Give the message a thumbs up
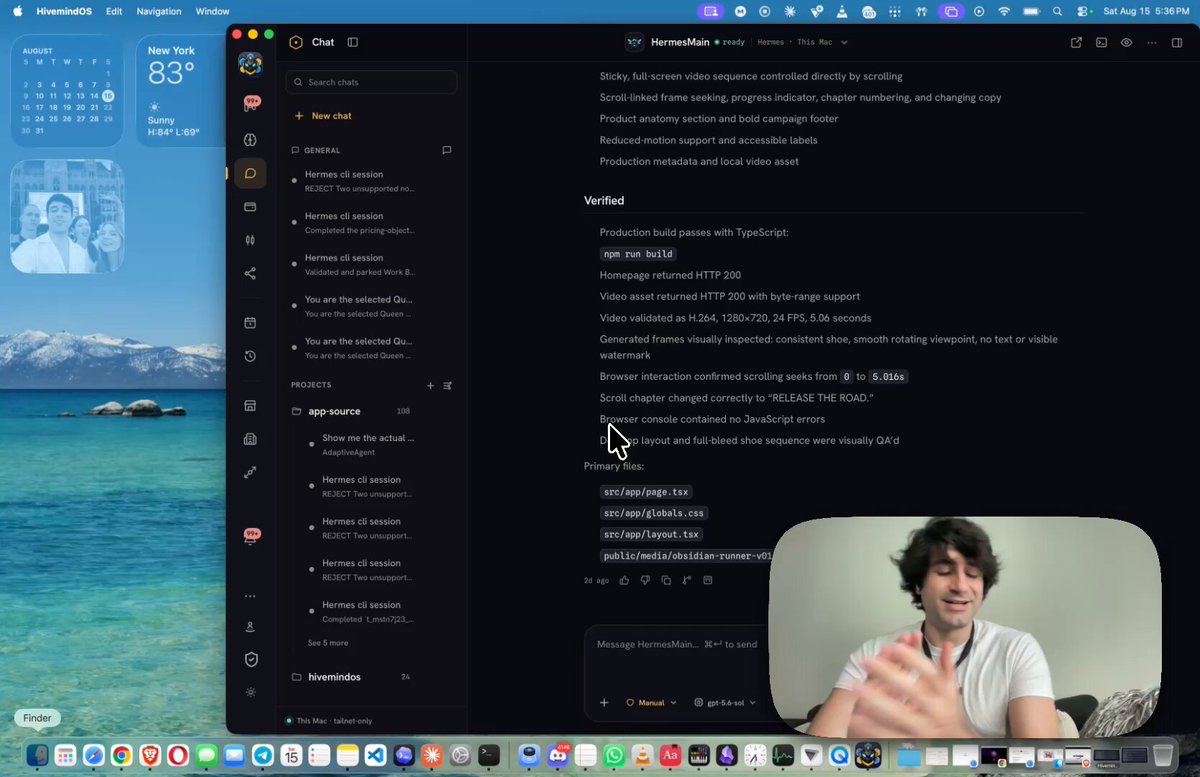This screenshot has height=777, width=1200. point(624,580)
